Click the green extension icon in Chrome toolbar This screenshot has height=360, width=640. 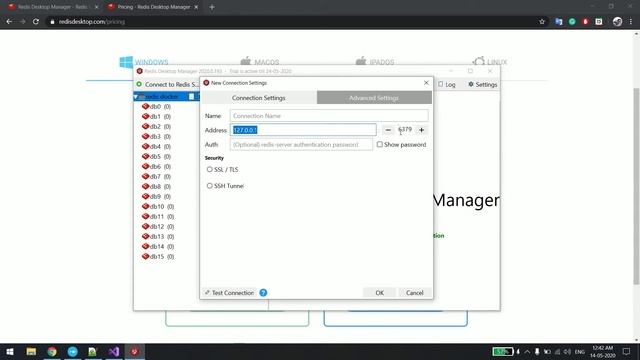pos(572,22)
